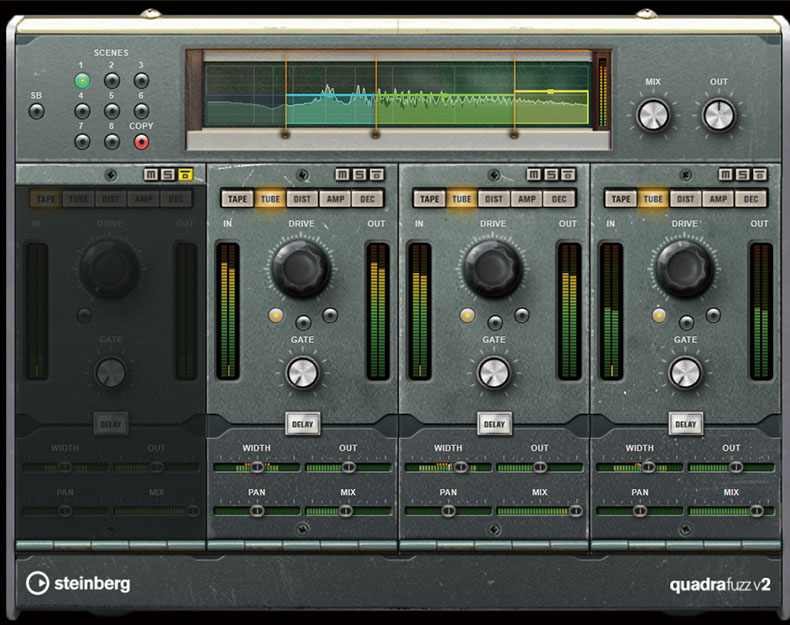Toggle the SB single band button
This screenshot has width=790, height=625.
tap(36, 111)
